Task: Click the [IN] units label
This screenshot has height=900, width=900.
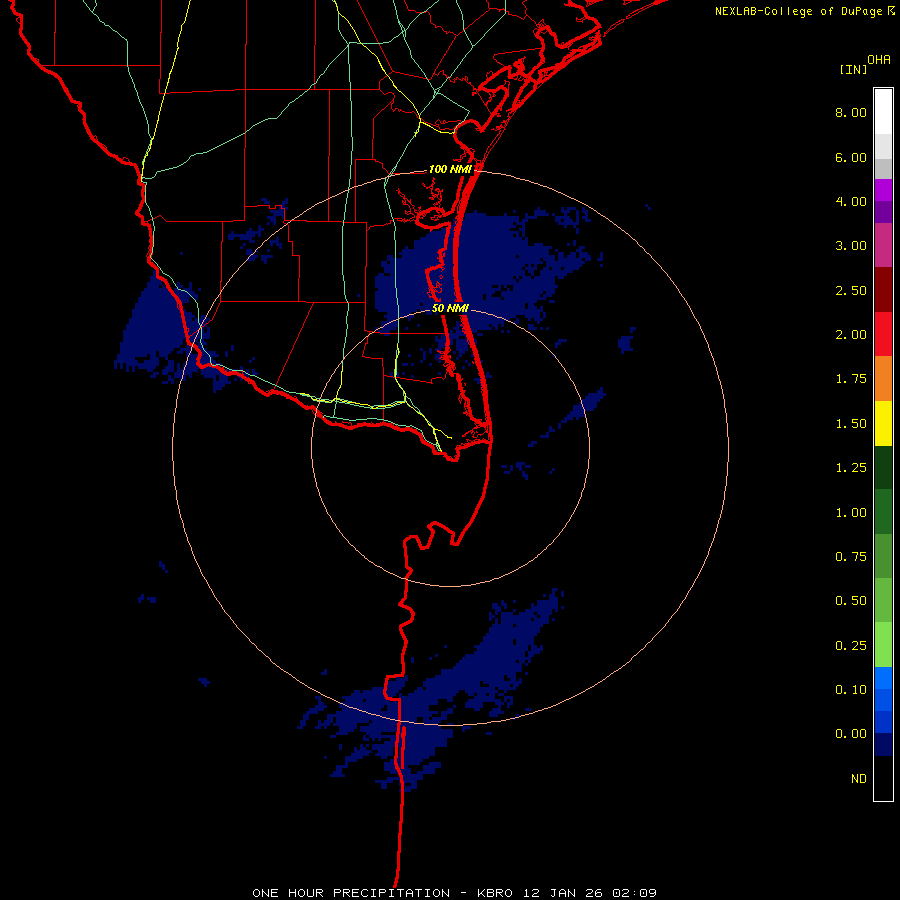Action: [853, 69]
